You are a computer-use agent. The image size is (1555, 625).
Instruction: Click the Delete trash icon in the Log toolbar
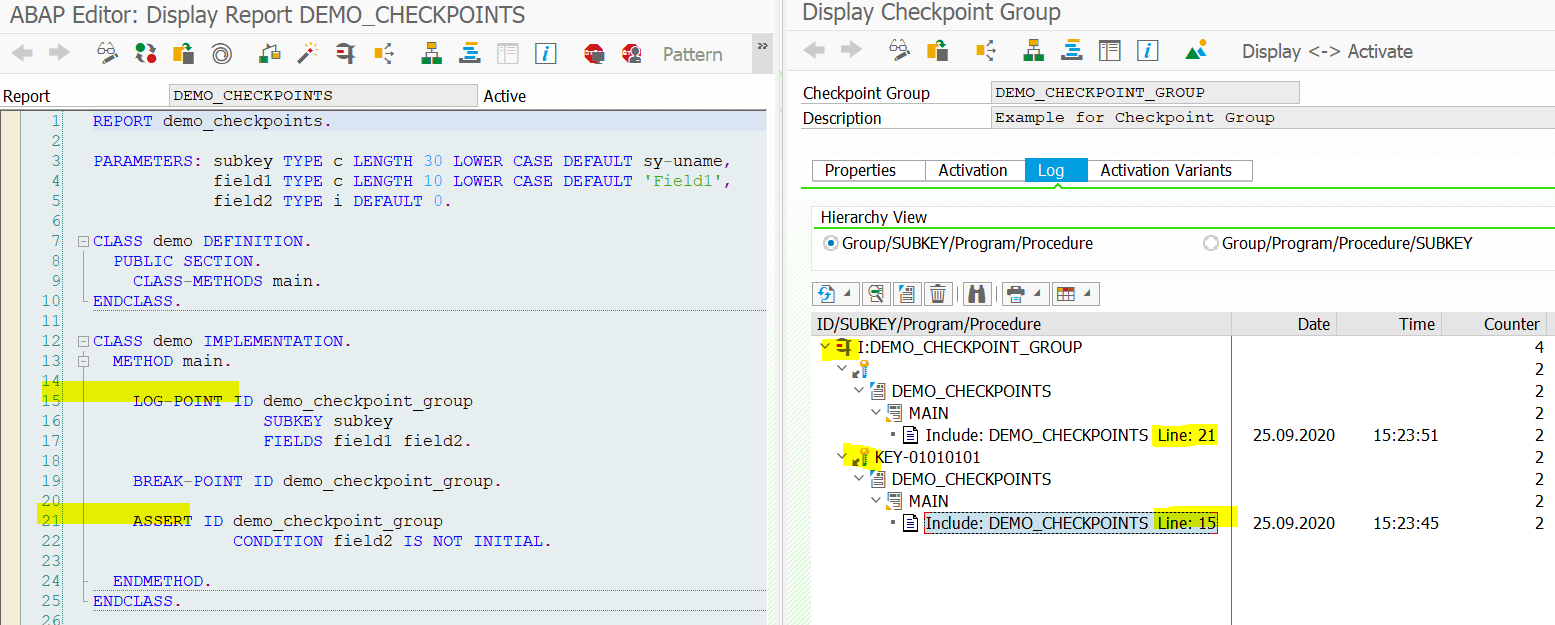click(937, 294)
